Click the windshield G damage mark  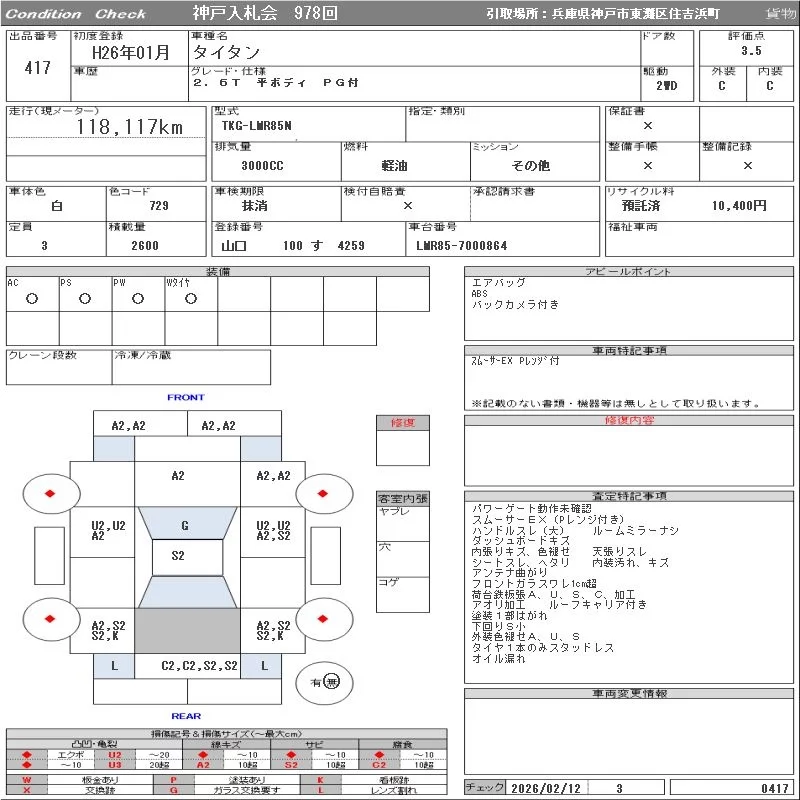[x=185, y=525]
